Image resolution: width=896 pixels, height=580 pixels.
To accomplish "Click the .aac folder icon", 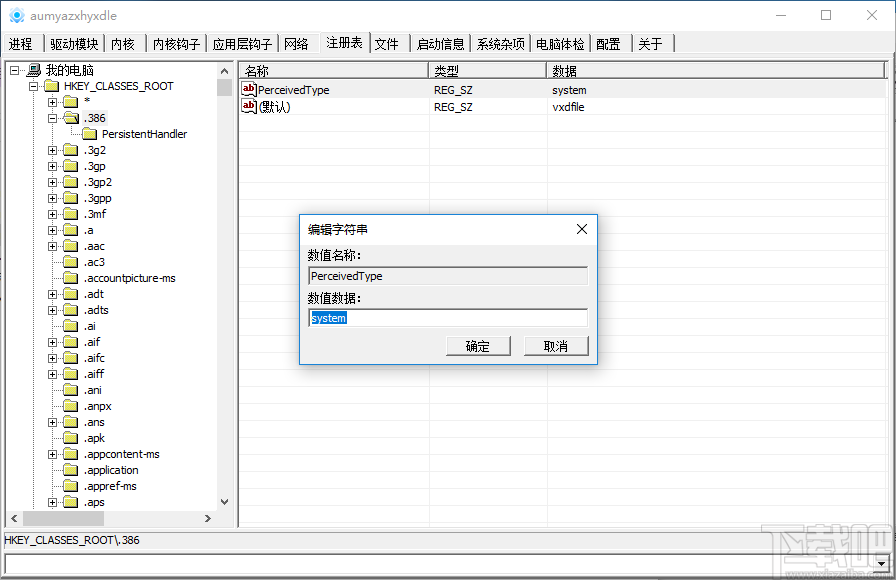I will [71, 246].
